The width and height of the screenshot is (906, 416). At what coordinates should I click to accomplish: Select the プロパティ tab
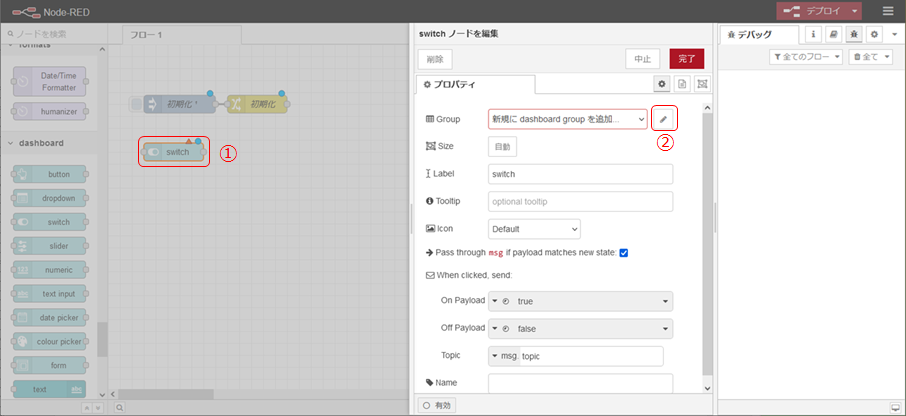[475, 85]
